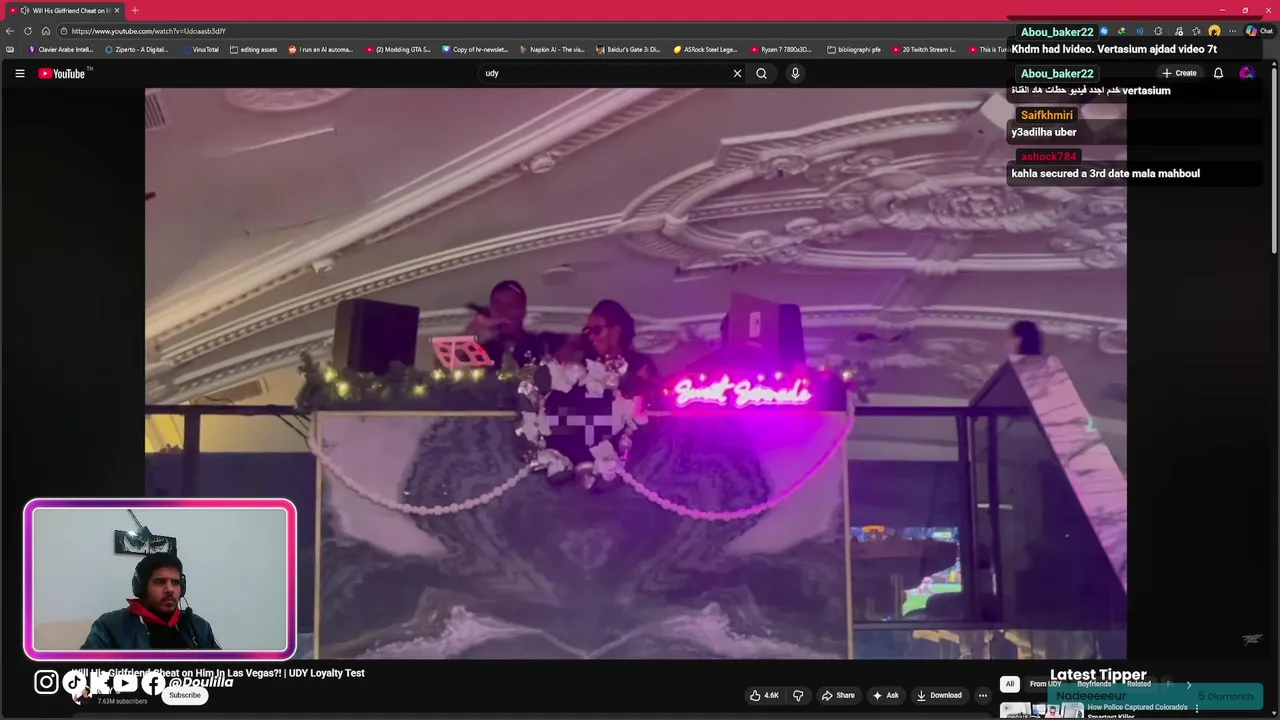Viewport: 1280px width, 720px height.
Task: Open the Baldur's Gate 3 bookmark
Action: point(629,49)
